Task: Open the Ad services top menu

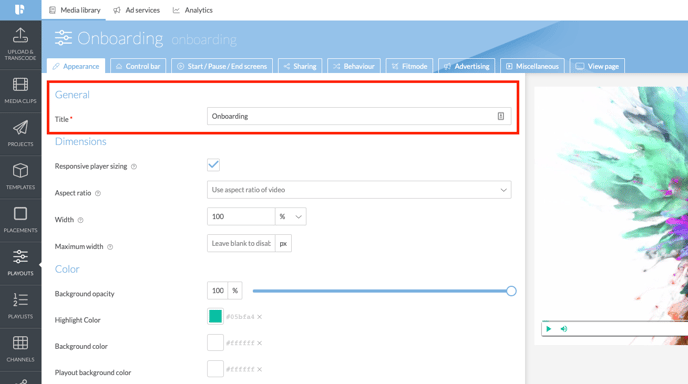Action: pos(136,10)
